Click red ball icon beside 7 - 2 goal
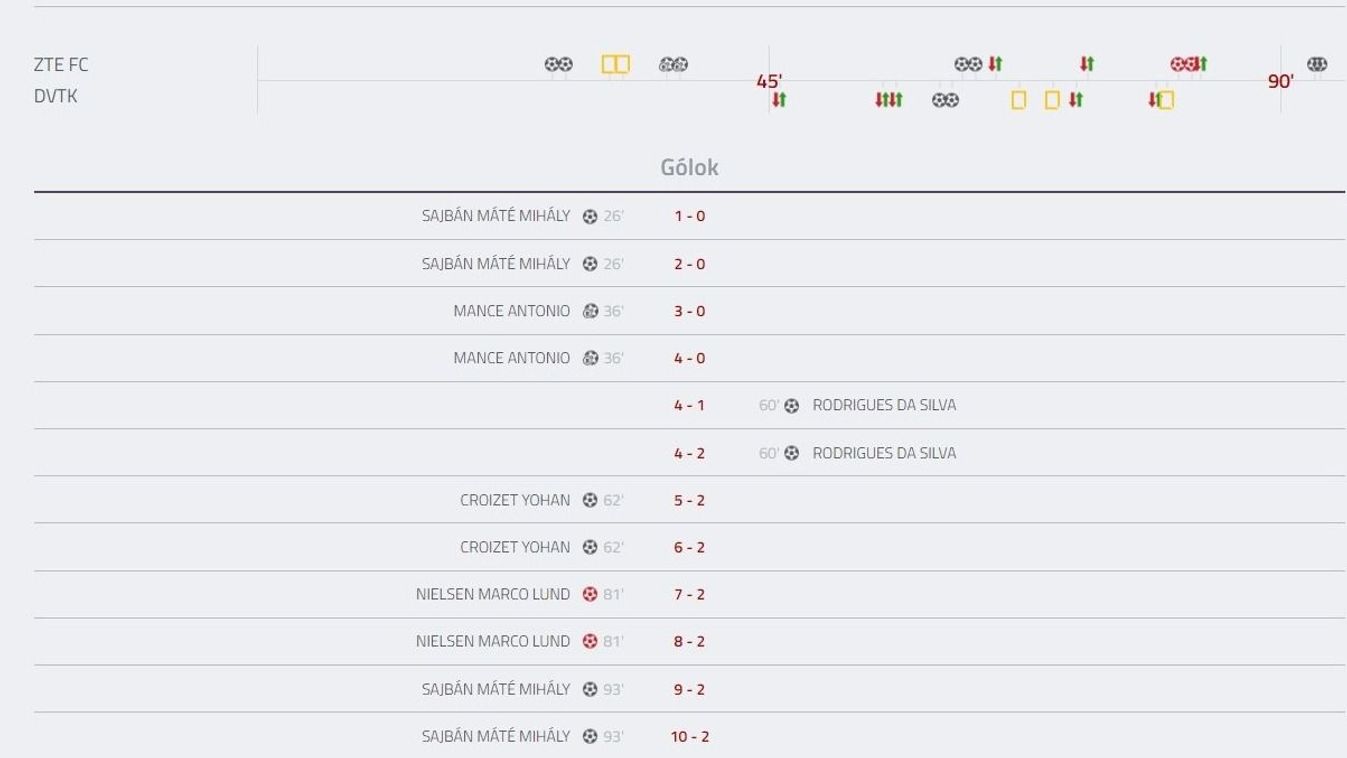 [590, 594]
